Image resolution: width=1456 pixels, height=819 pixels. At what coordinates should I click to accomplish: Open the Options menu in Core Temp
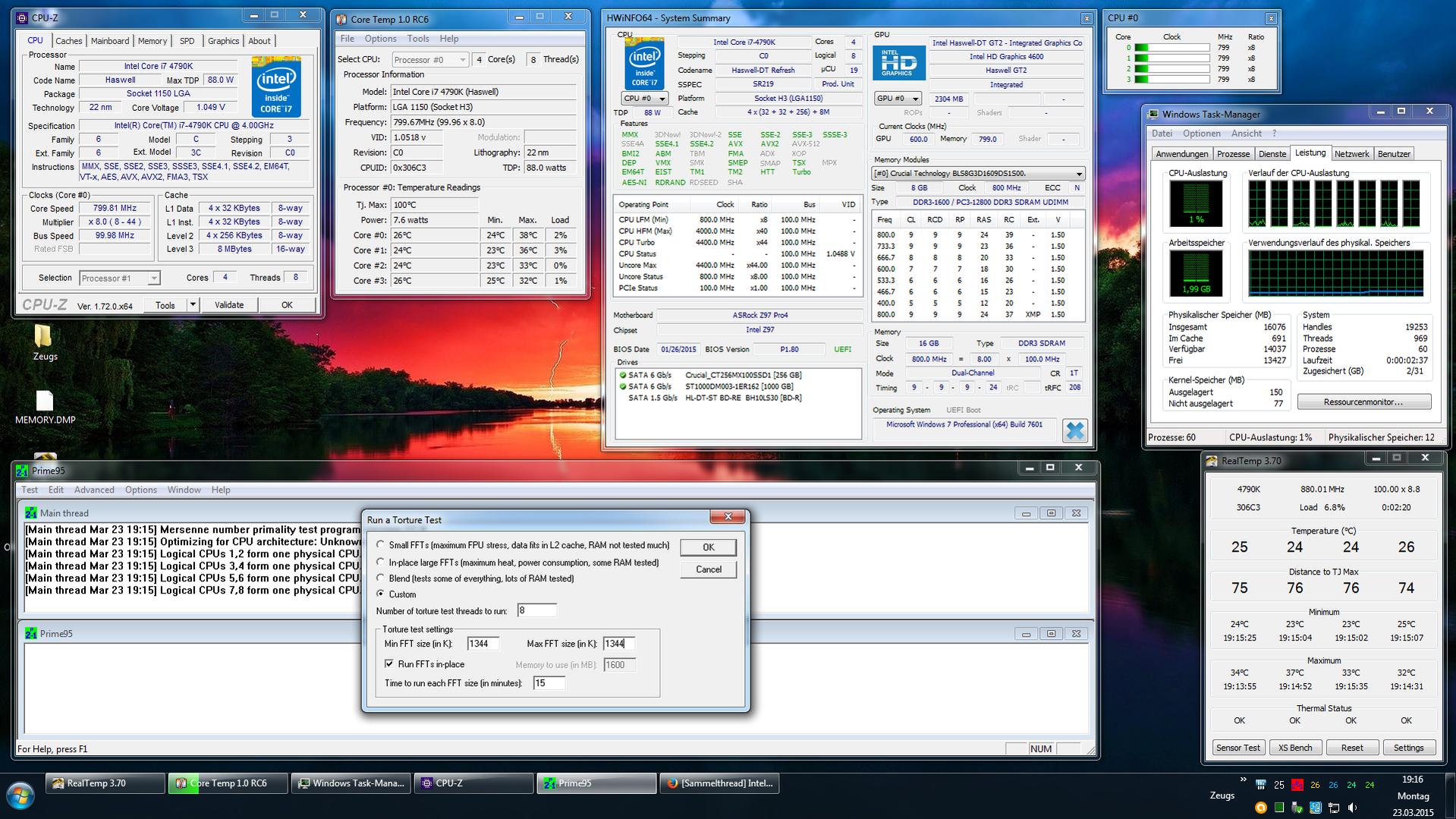380,39
